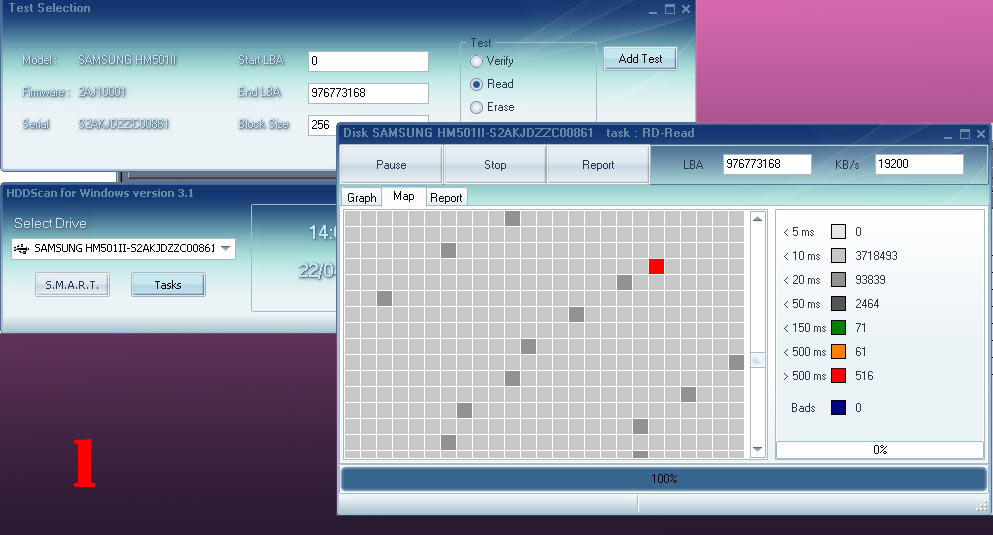Choose the Erase test option
993x535 pixels.
[x=477, y=107]
